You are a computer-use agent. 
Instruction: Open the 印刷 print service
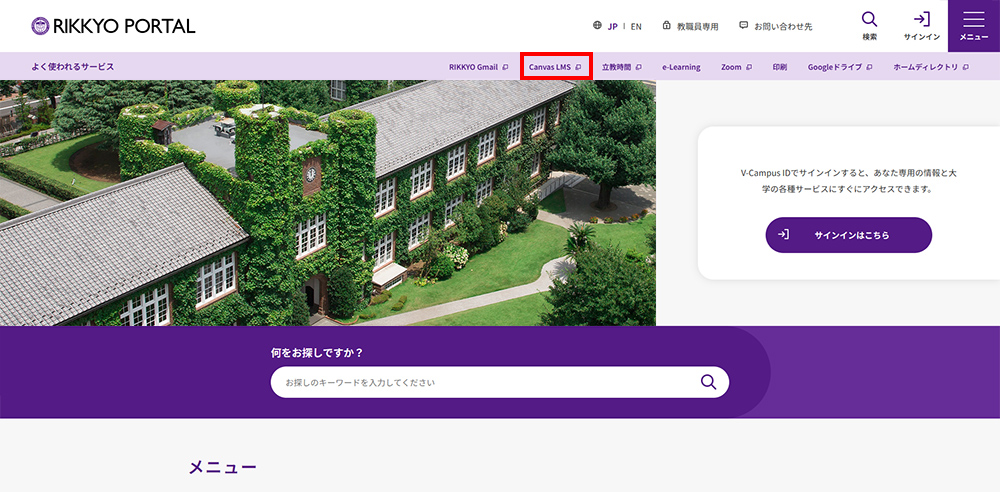click(779, 67)
